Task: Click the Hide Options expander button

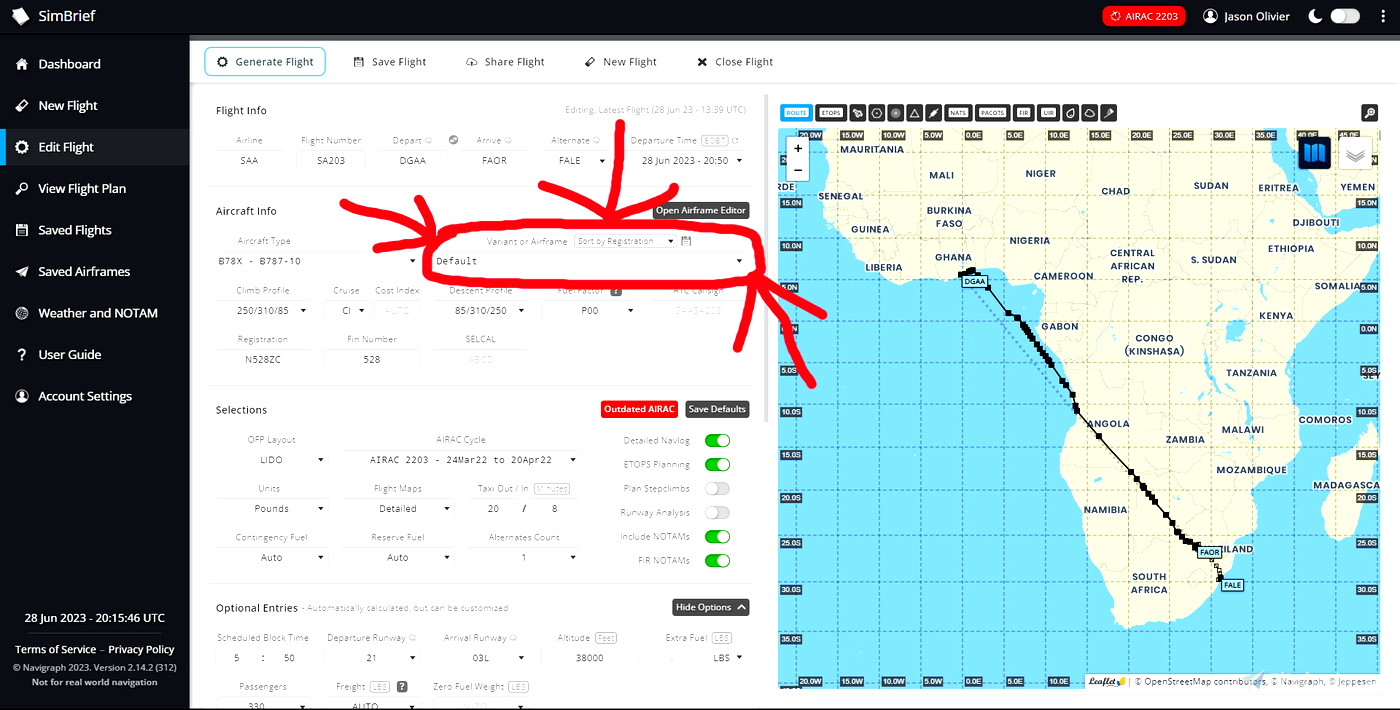Action: tap(710, 607)
